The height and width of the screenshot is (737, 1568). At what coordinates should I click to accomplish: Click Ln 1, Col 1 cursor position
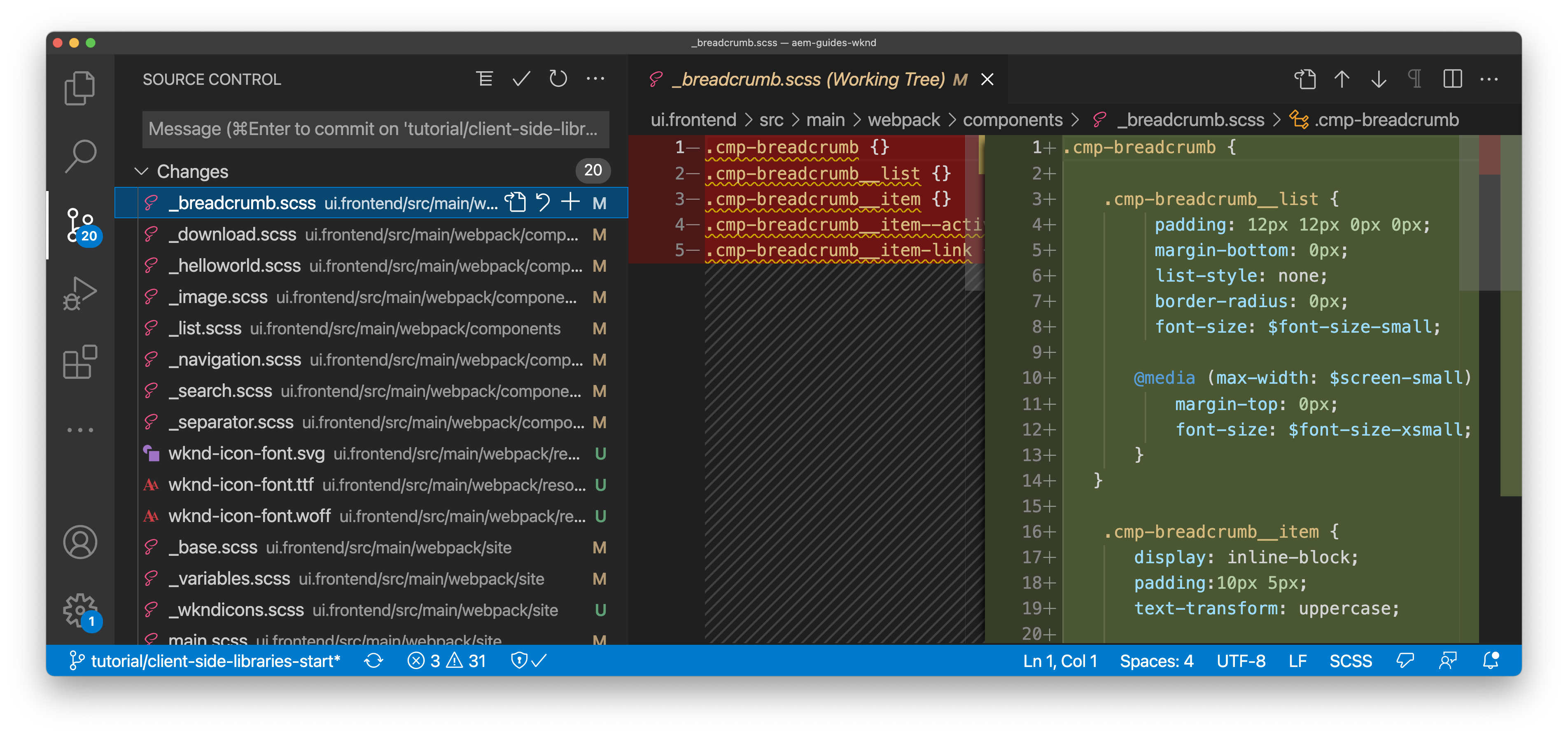click(x=1060, y=661)
